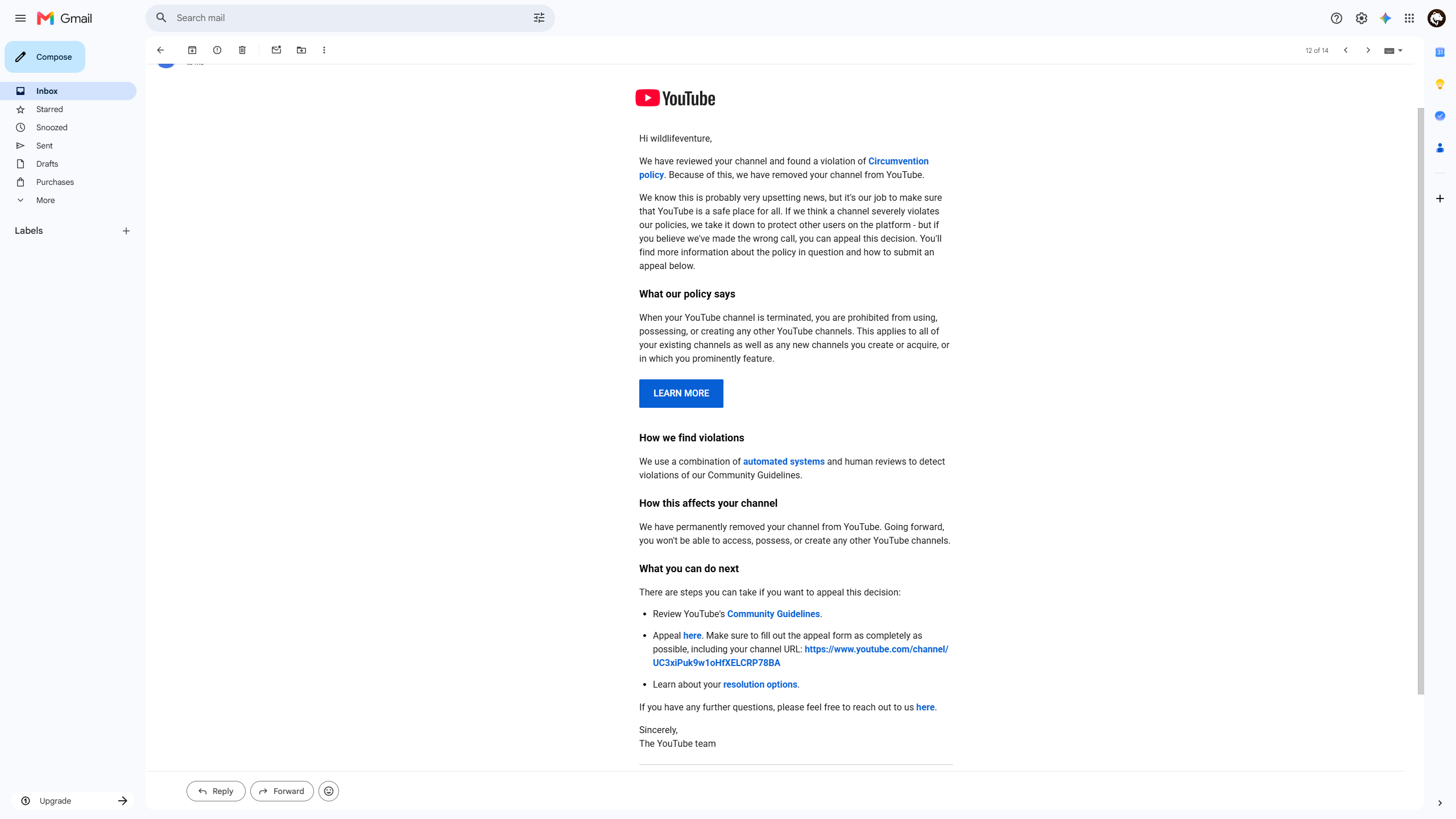
Task: Click the LEARN MORE button
Action: 681,394
